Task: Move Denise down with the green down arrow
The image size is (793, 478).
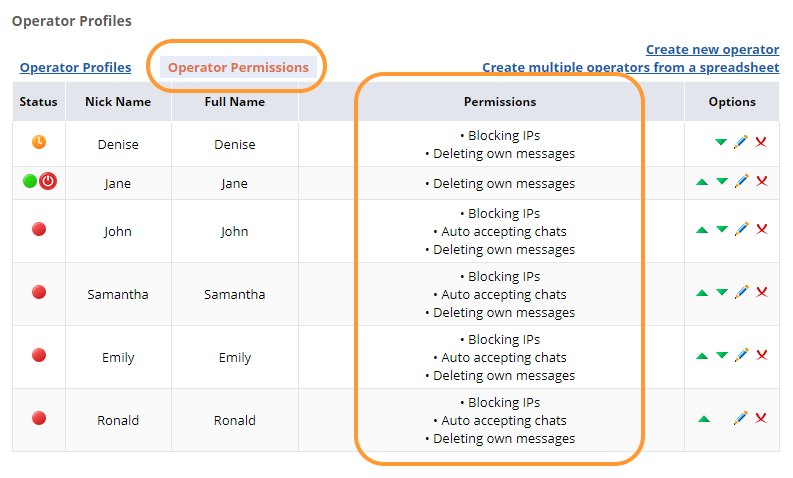Action: 721,143
